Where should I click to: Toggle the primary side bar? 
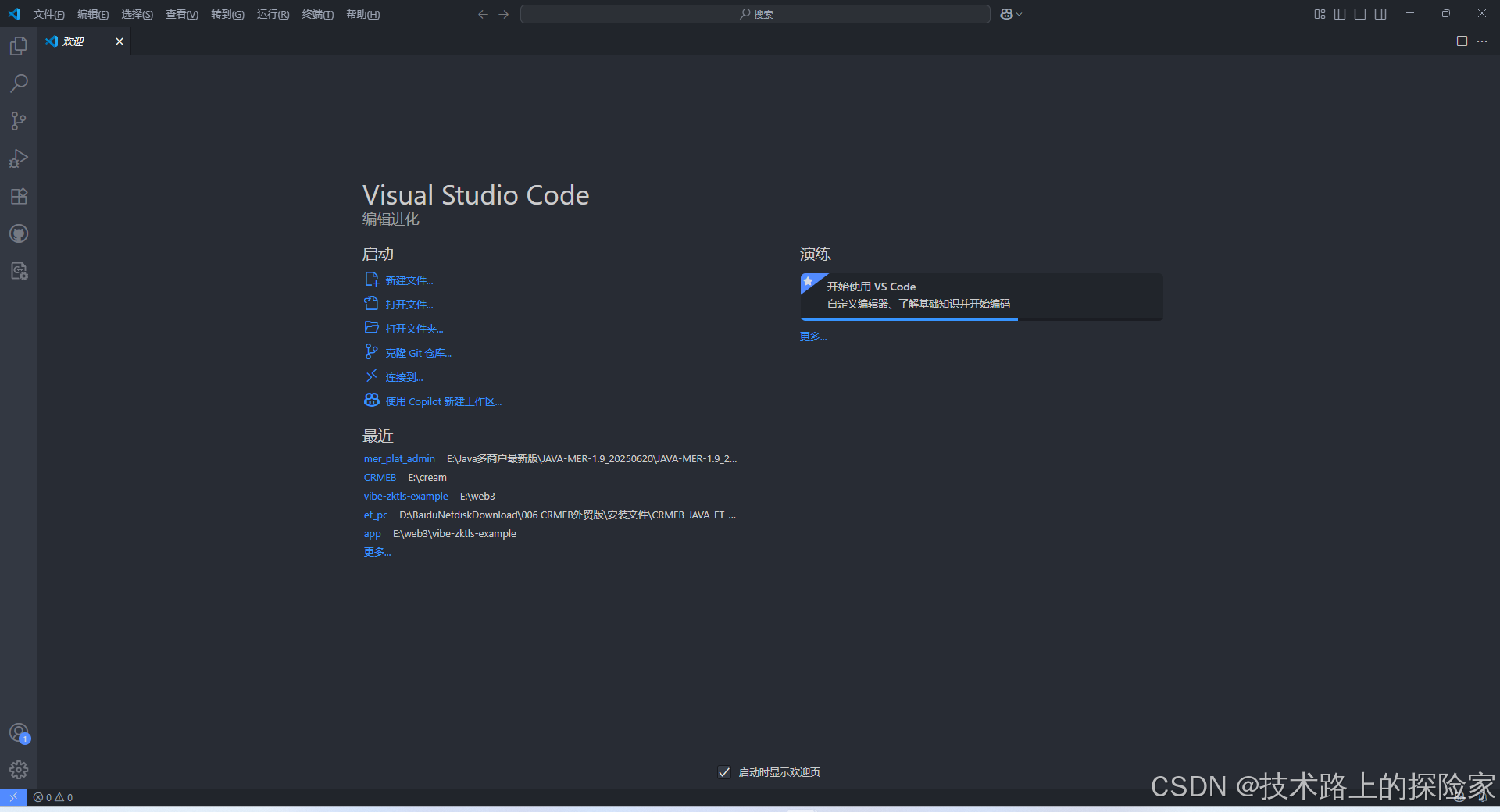1340,14
